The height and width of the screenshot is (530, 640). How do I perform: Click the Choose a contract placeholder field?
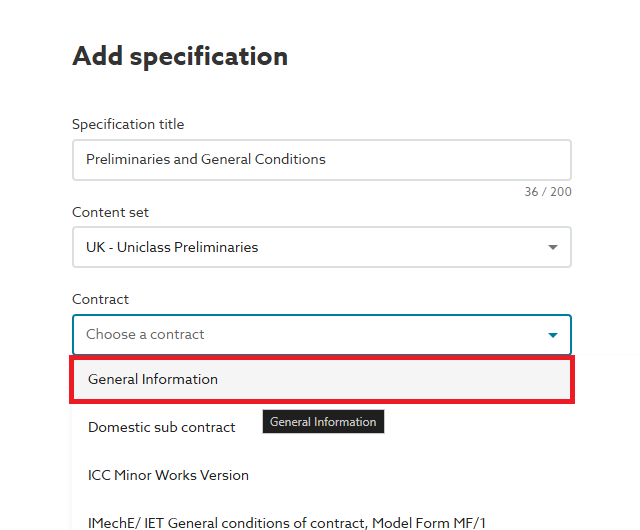pos(146,335)
